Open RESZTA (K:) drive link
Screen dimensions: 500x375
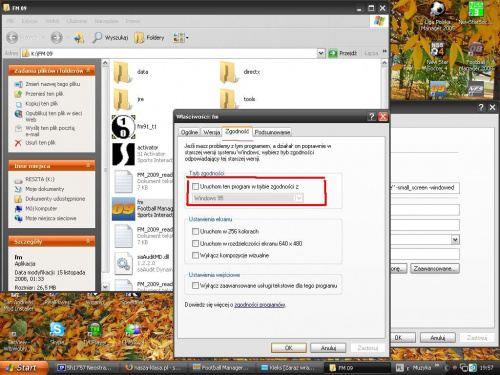(40, 179)
